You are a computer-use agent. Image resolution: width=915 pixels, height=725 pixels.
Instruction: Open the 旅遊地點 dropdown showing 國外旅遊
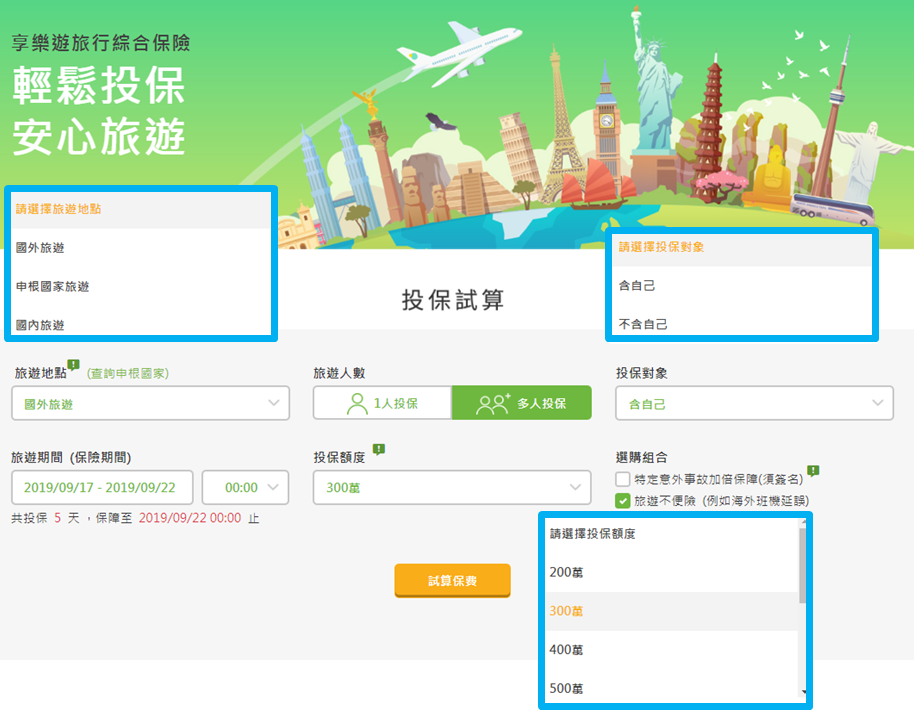[x=151, y=403]
